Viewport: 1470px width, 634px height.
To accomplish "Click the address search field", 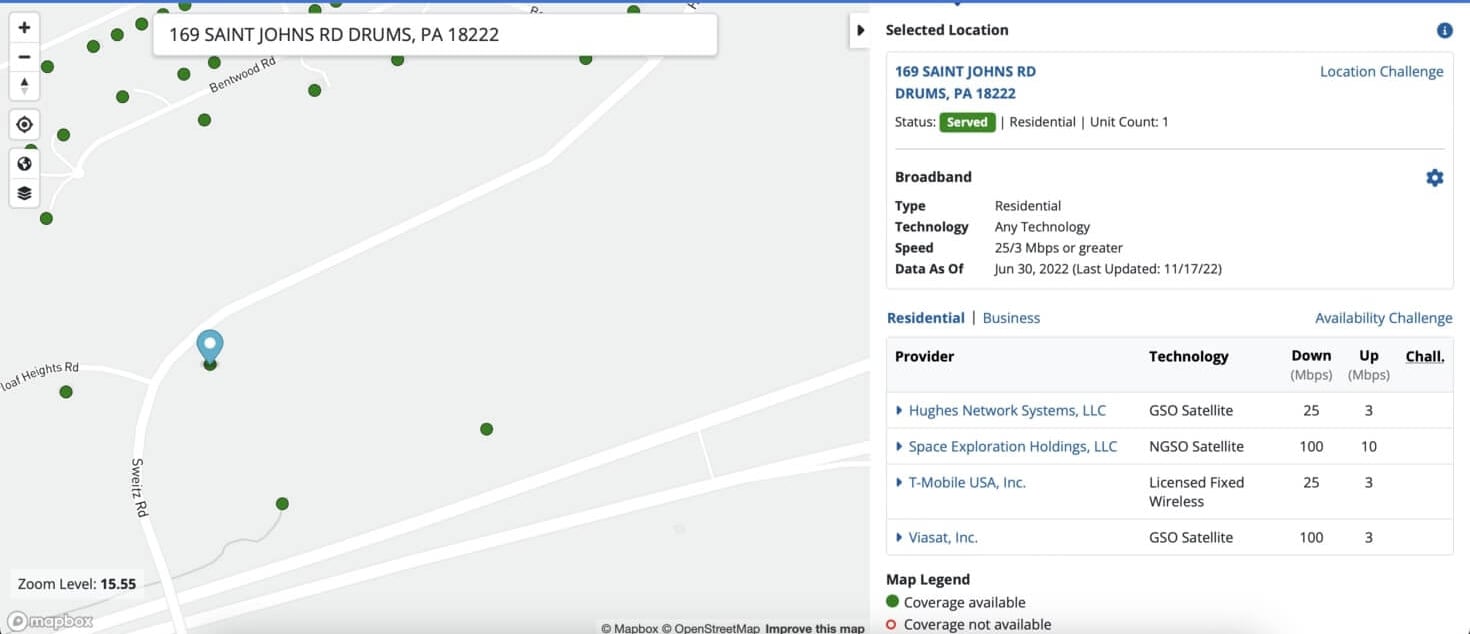I will click(434, 35).
